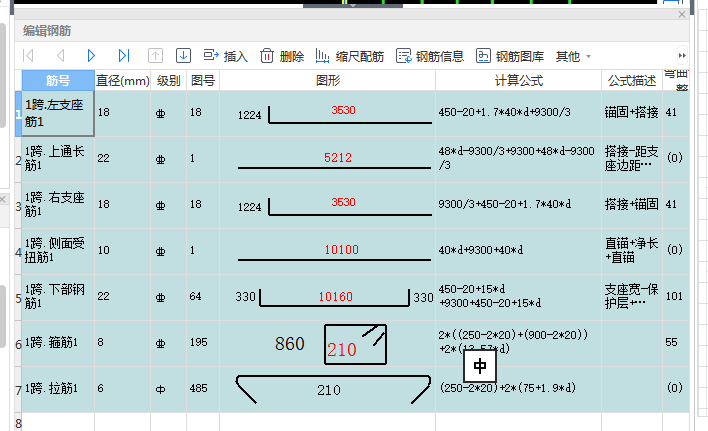Click the 中 input method indicator

coord(480,366)
